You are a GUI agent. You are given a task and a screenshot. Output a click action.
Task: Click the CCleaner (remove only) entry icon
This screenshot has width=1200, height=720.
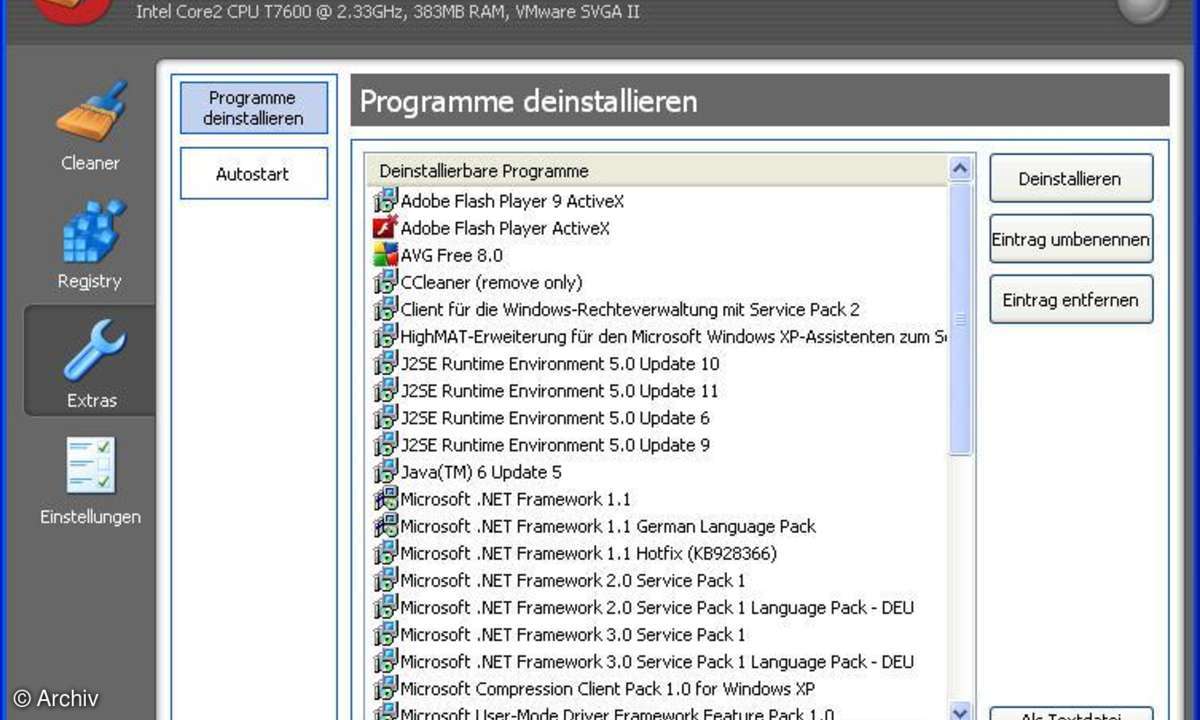click(385, 283)
